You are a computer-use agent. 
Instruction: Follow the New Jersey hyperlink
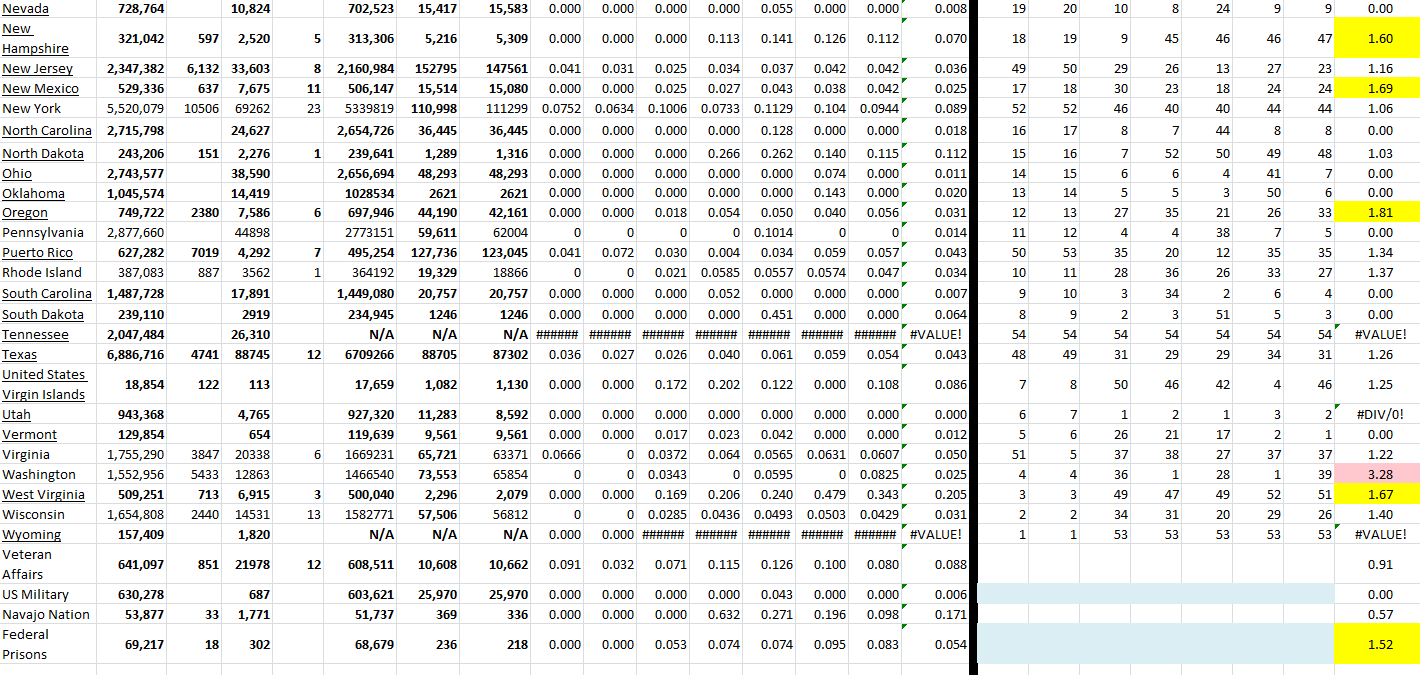(40, 68)
